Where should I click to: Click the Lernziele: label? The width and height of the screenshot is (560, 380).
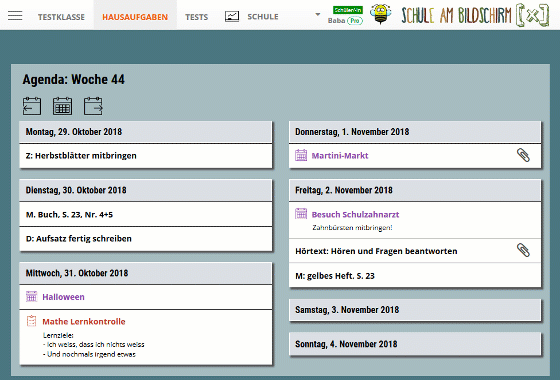point(58,335)
